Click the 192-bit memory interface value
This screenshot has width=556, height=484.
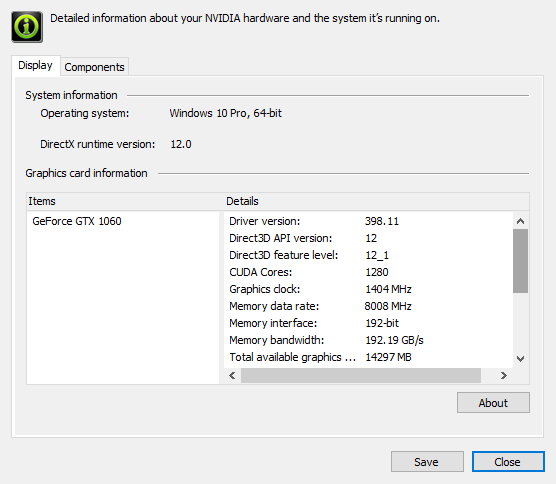click(x=382, y=323)
